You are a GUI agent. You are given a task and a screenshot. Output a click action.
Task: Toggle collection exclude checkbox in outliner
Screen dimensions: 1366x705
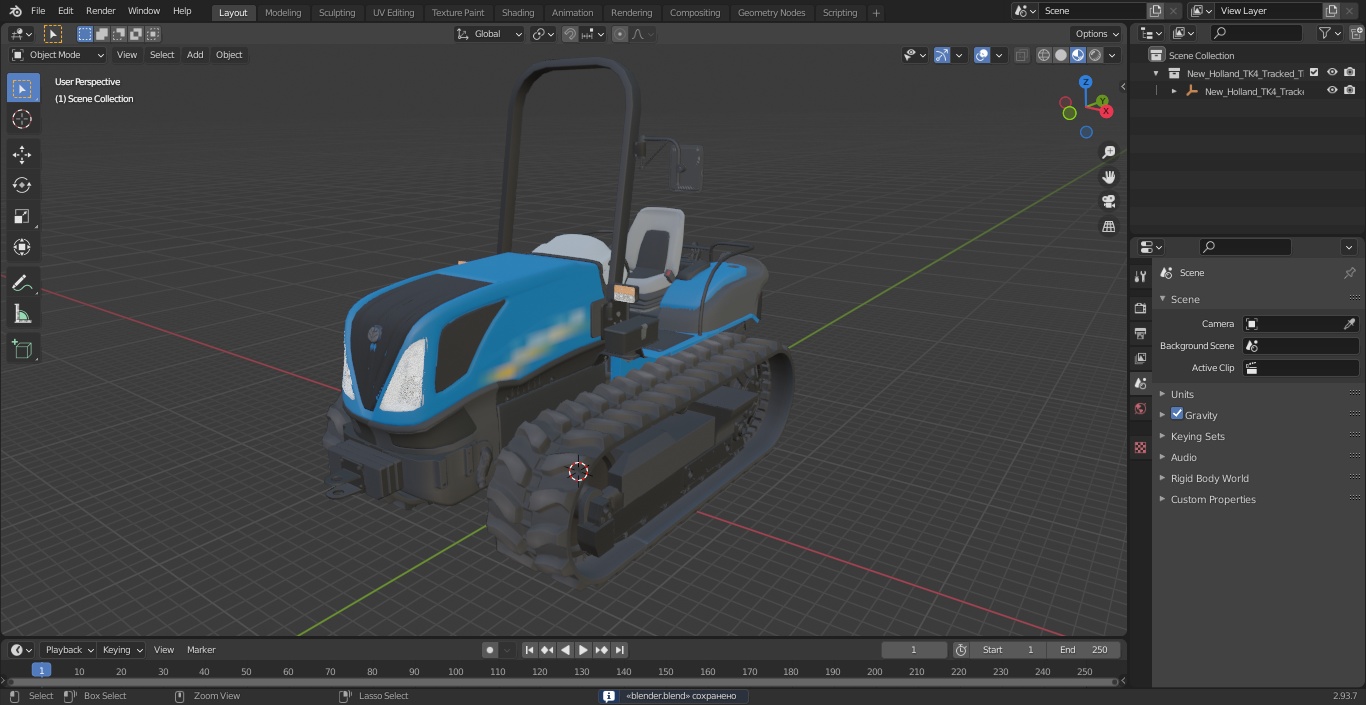pos(1314,73)
